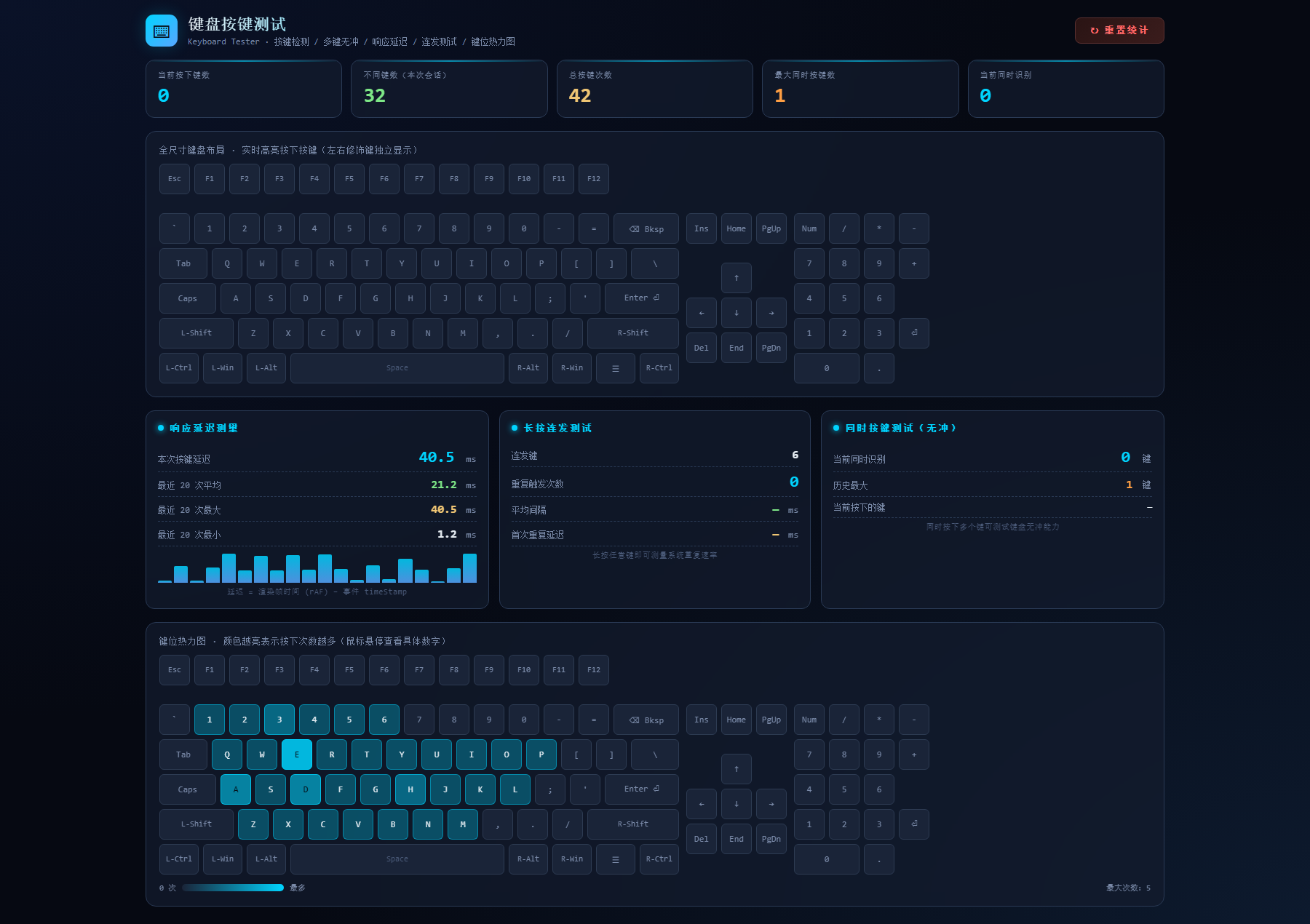Viewport: 1310px width, 924px height.
Task: Click the Caps key in the top layout
Action: click(x=188, y=298)
